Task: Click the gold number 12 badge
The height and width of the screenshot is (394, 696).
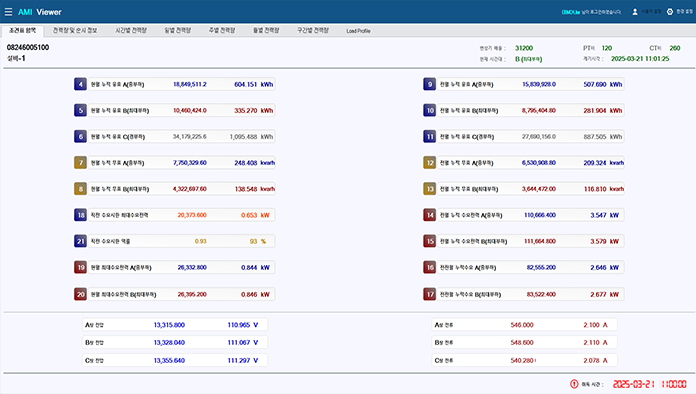Action: [x=430, y=163]
